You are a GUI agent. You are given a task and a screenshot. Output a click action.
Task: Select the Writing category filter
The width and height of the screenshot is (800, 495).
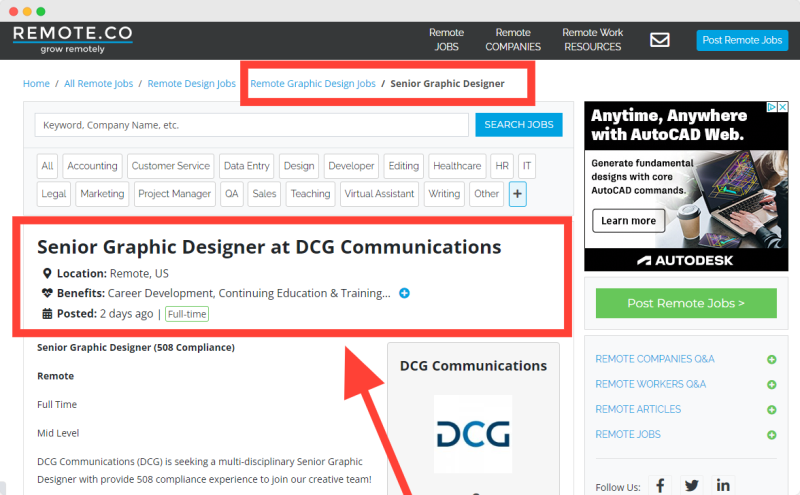coord(444,194)
